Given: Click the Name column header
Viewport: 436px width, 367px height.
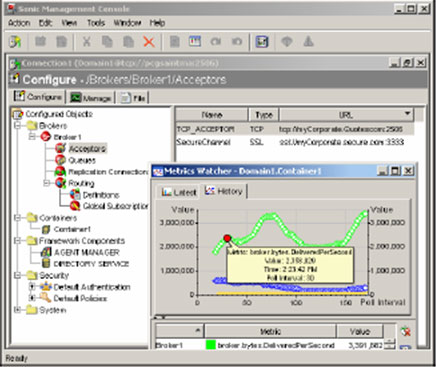Looking at the screenshot, I should (212, 115).
